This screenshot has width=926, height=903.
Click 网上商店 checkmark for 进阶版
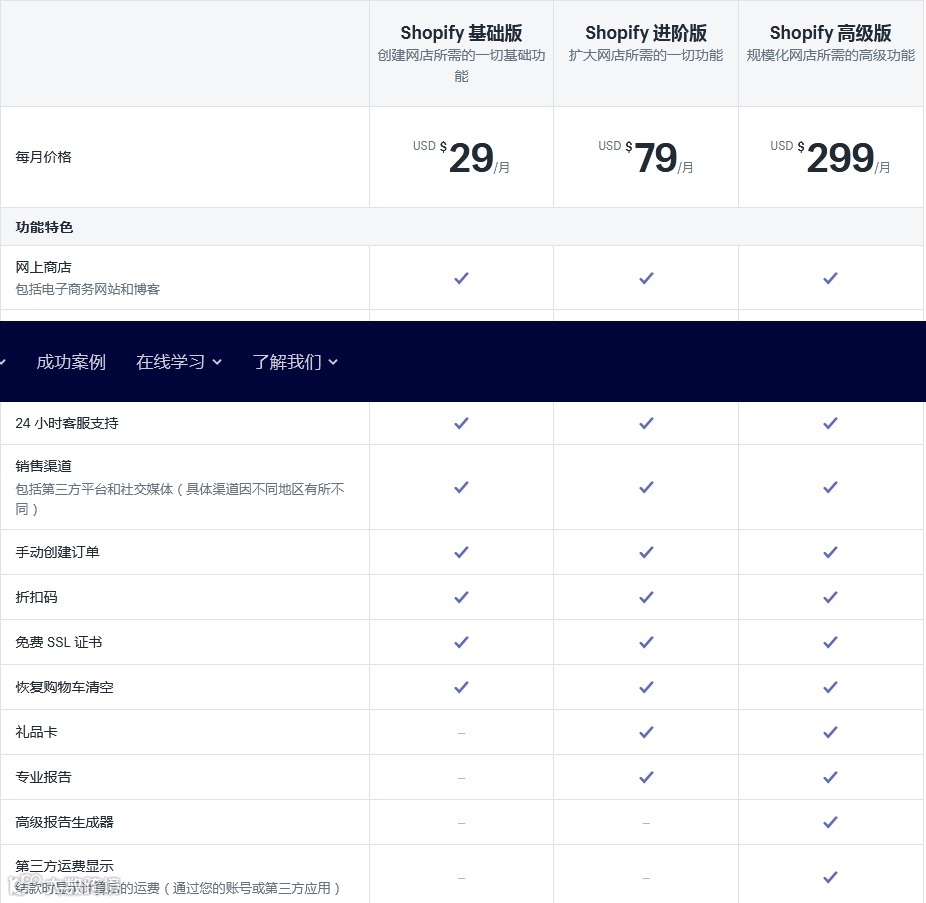[x=646, y=278]
